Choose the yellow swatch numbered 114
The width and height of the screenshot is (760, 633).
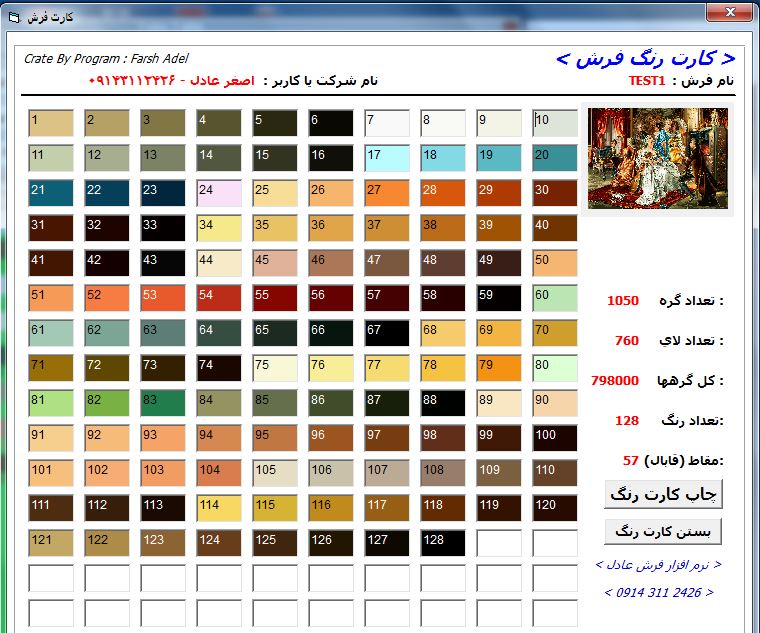(x=218, y=508)
